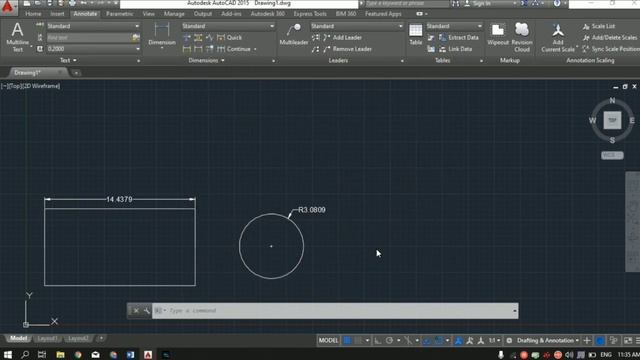
Task: Open Windows Start menu
Action: tap(8, 355)
